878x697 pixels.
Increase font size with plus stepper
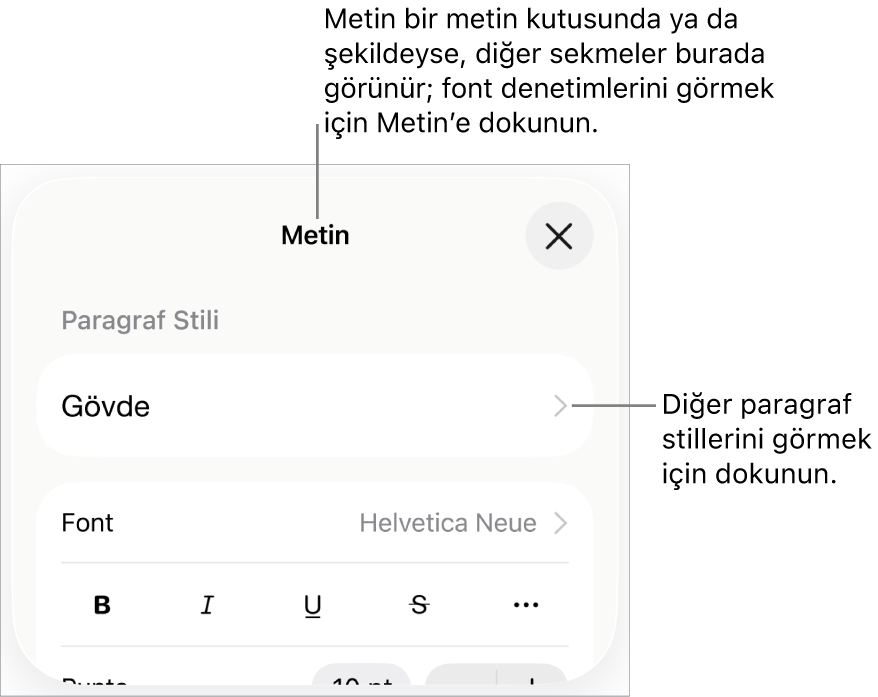click(532, 679)
